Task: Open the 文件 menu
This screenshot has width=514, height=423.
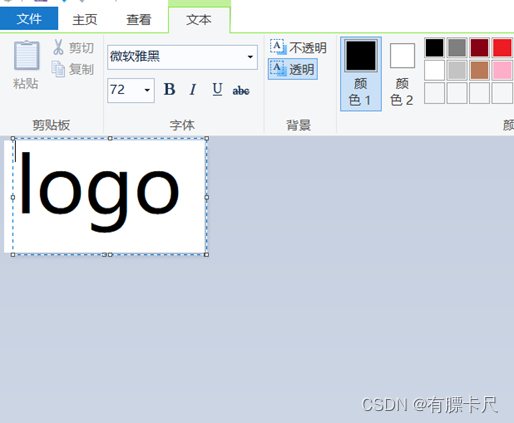Action: (x=29, y=19)
